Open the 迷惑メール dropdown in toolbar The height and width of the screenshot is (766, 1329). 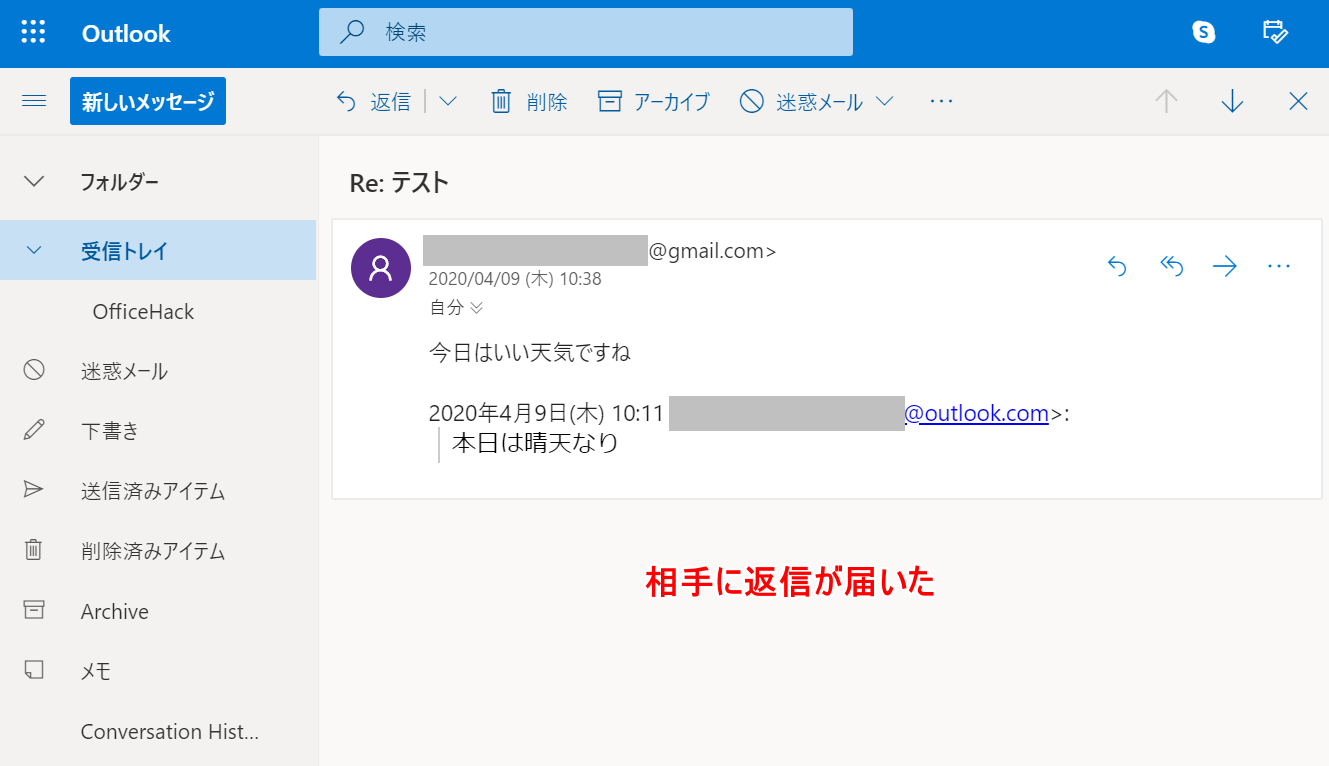coord(884,101)
